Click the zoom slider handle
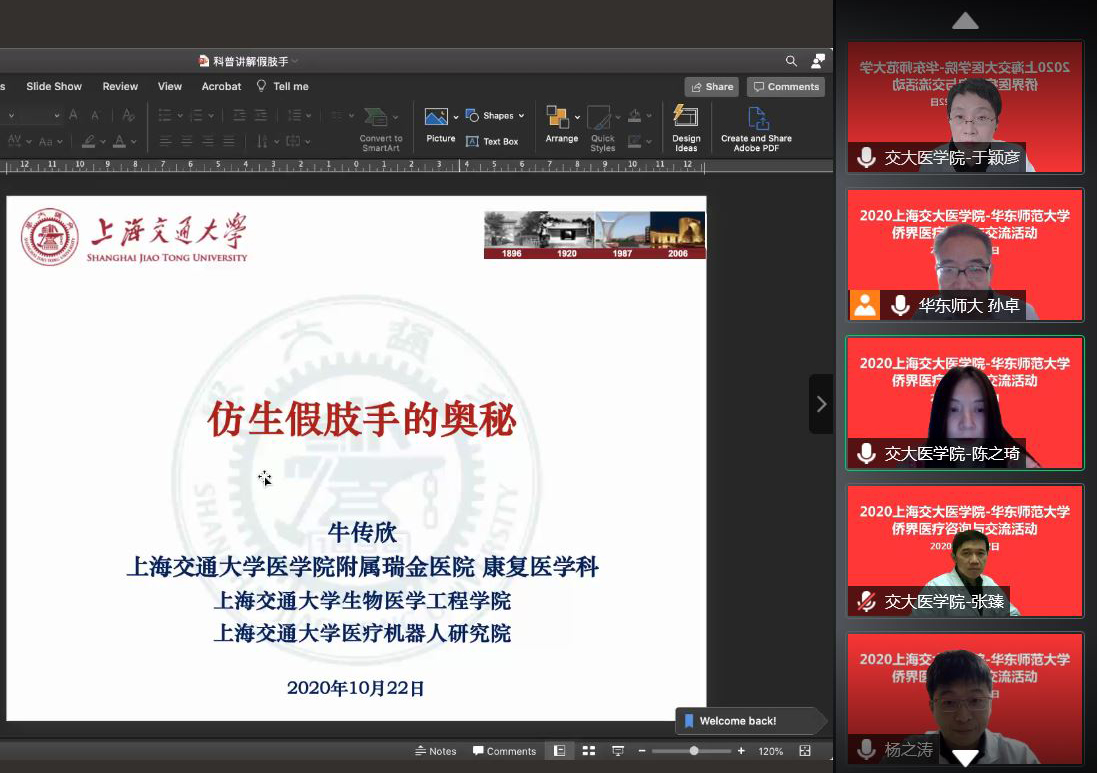 coord(693,751)
